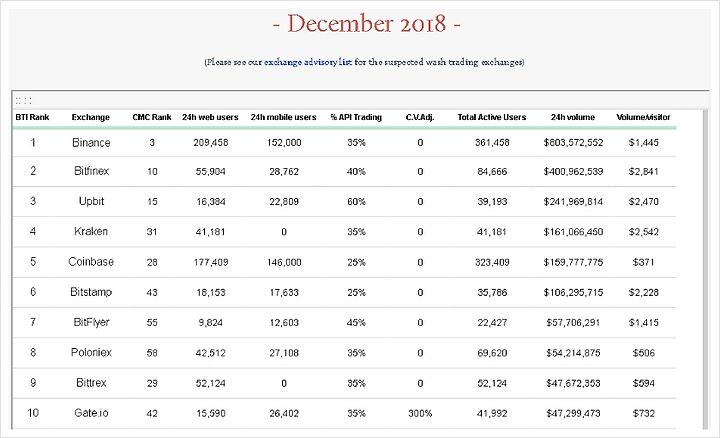Click Binance 24h volume $603,572,552
The image size is (720, 438).
pos(573,143)
